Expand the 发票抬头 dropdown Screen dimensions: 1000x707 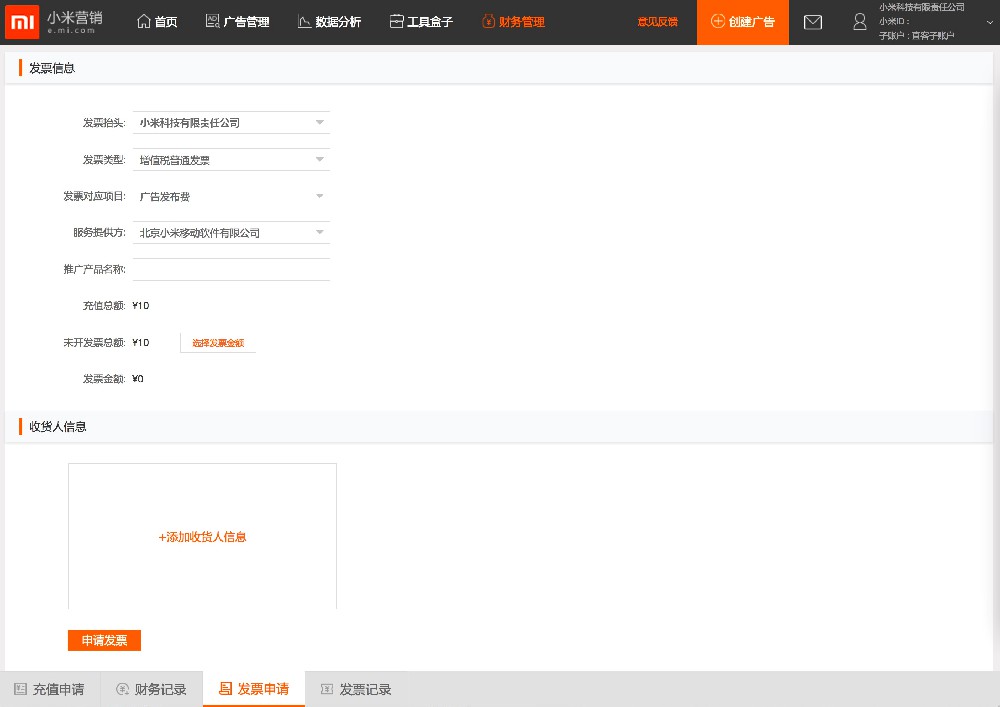(x=231, y=123)
